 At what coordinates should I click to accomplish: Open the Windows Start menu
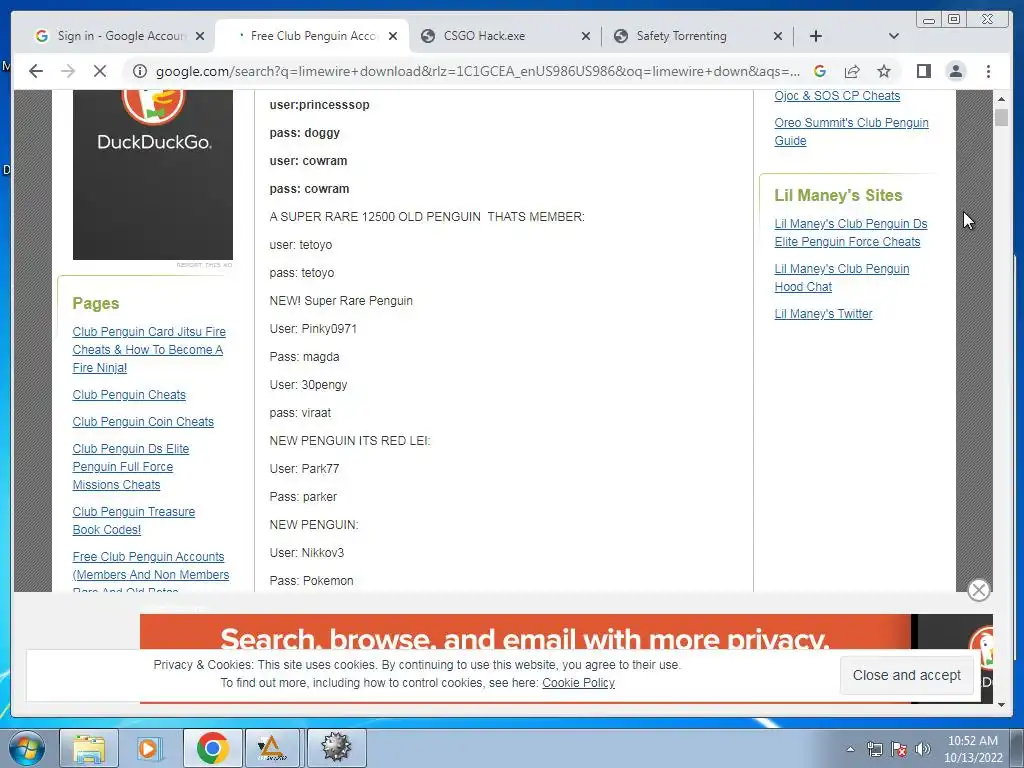pos(27,748)
